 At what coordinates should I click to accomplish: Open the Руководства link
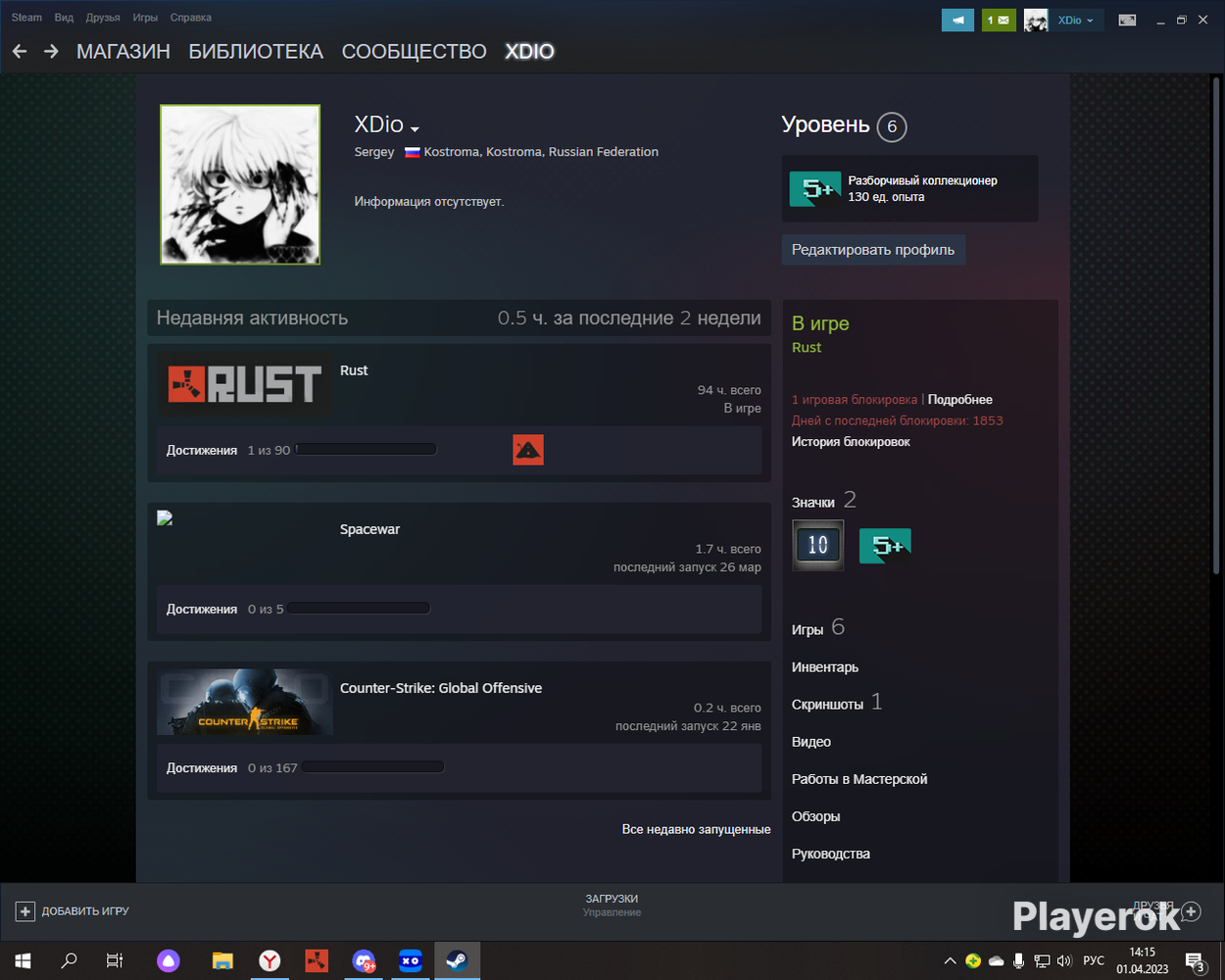point(831,854)
